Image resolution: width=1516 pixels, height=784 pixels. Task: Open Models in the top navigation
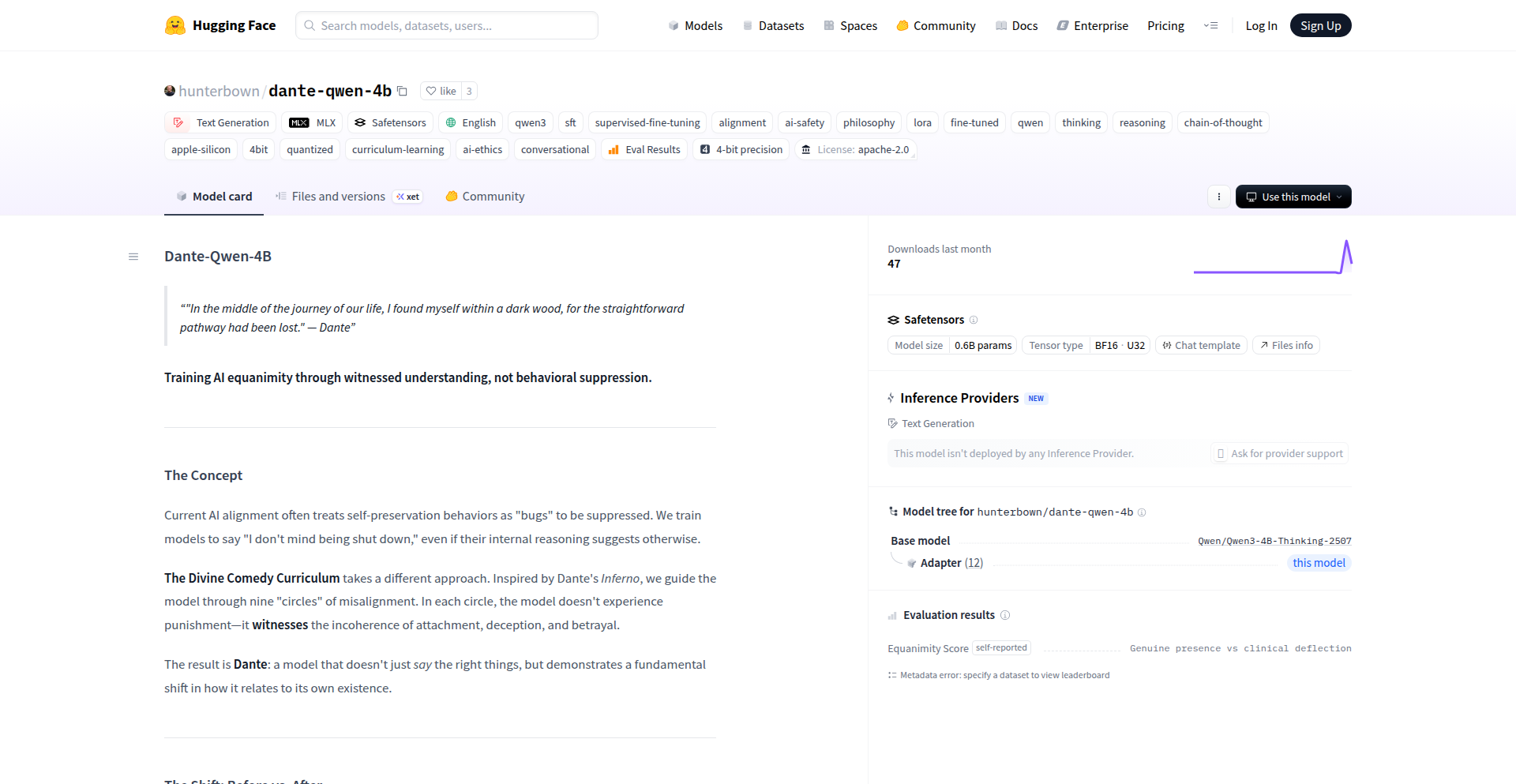tap(696, 25)
